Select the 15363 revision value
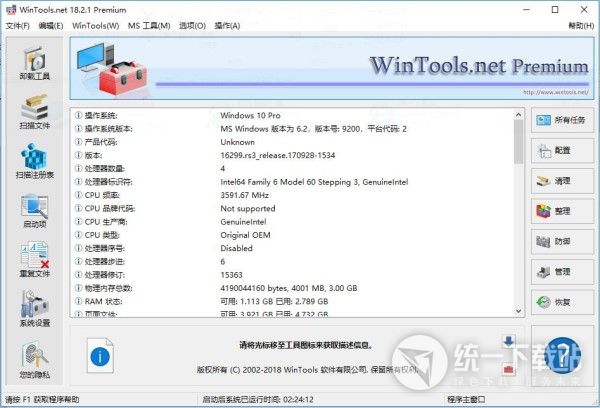Image resolution: width=600 pixels, height=408 pixels. pos(232,275)
